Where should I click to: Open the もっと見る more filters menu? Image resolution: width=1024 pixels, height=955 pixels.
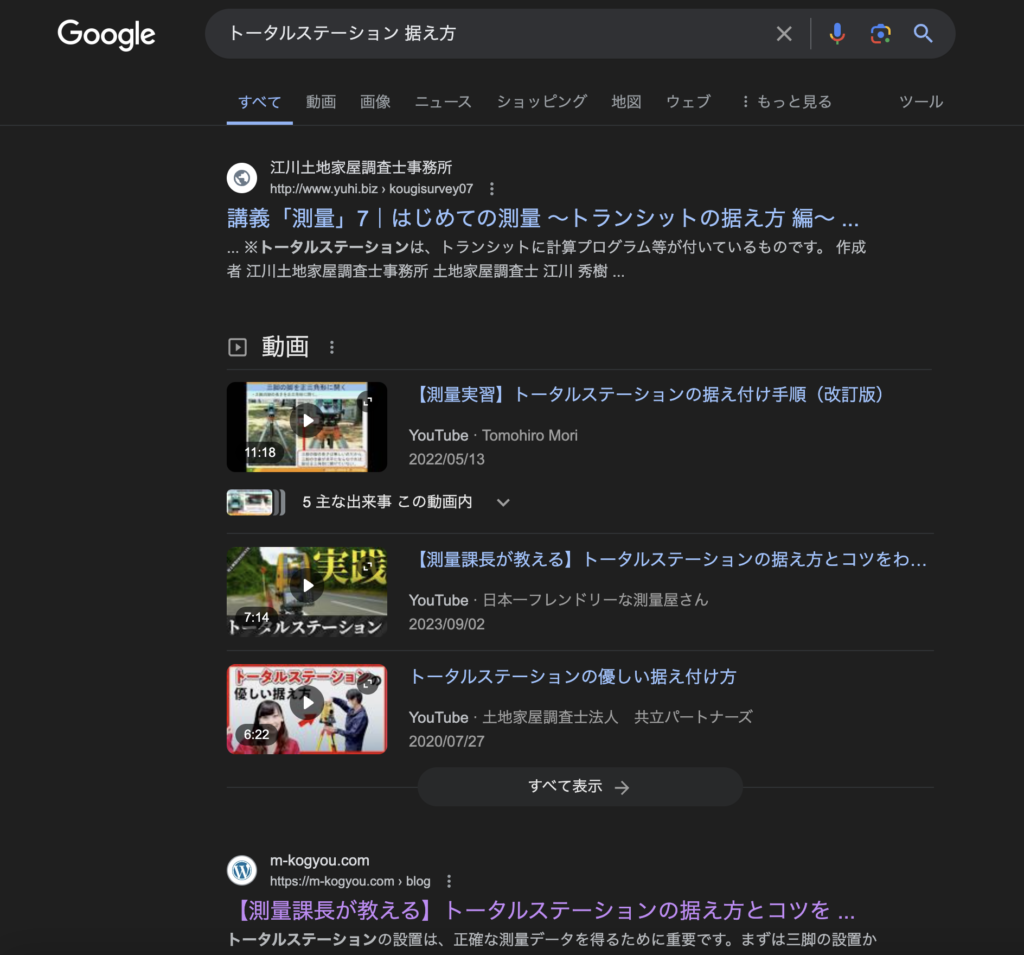(x=786, y=101)
